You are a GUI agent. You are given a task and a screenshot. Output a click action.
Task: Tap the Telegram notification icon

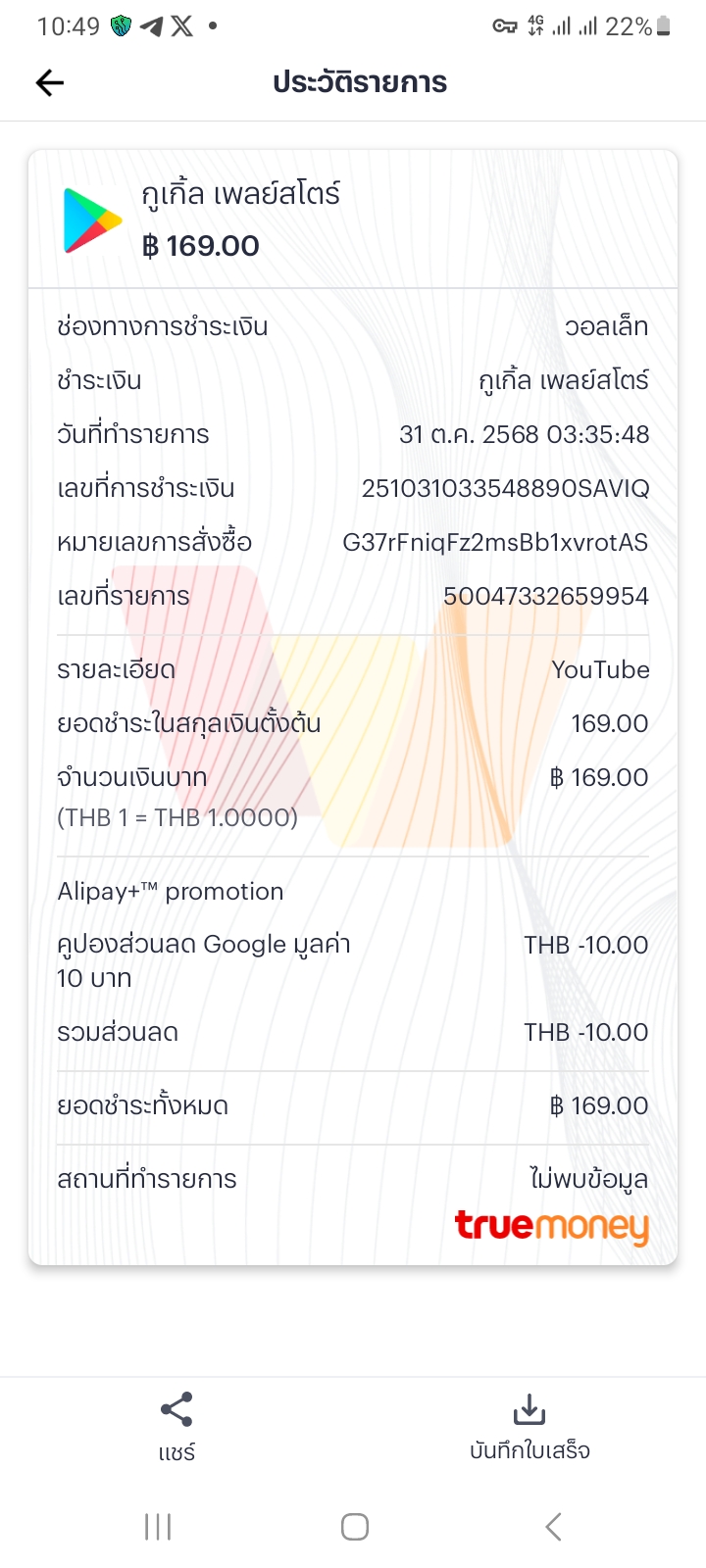151,26
